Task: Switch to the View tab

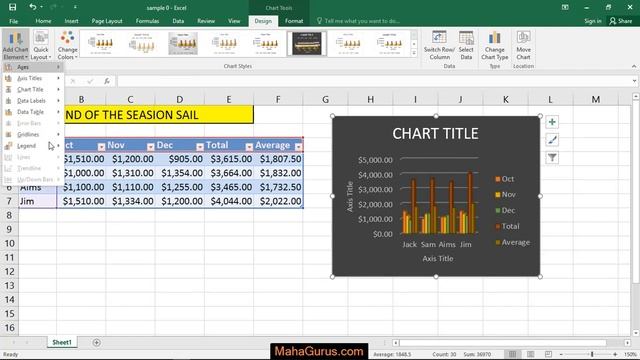Action: 234,21
